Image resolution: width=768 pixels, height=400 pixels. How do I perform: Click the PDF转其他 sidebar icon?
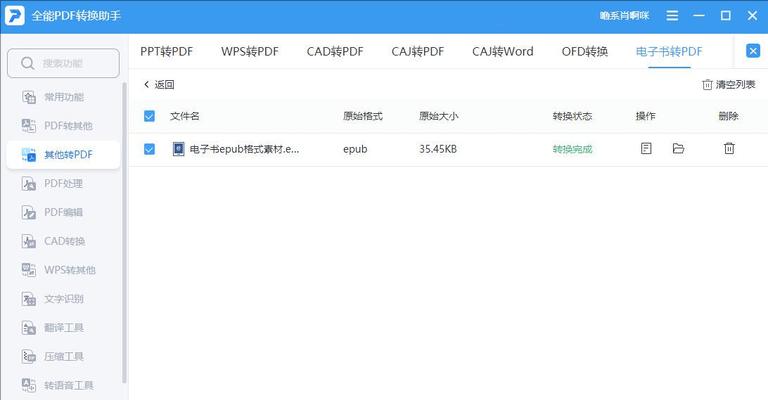pos(29,126)
